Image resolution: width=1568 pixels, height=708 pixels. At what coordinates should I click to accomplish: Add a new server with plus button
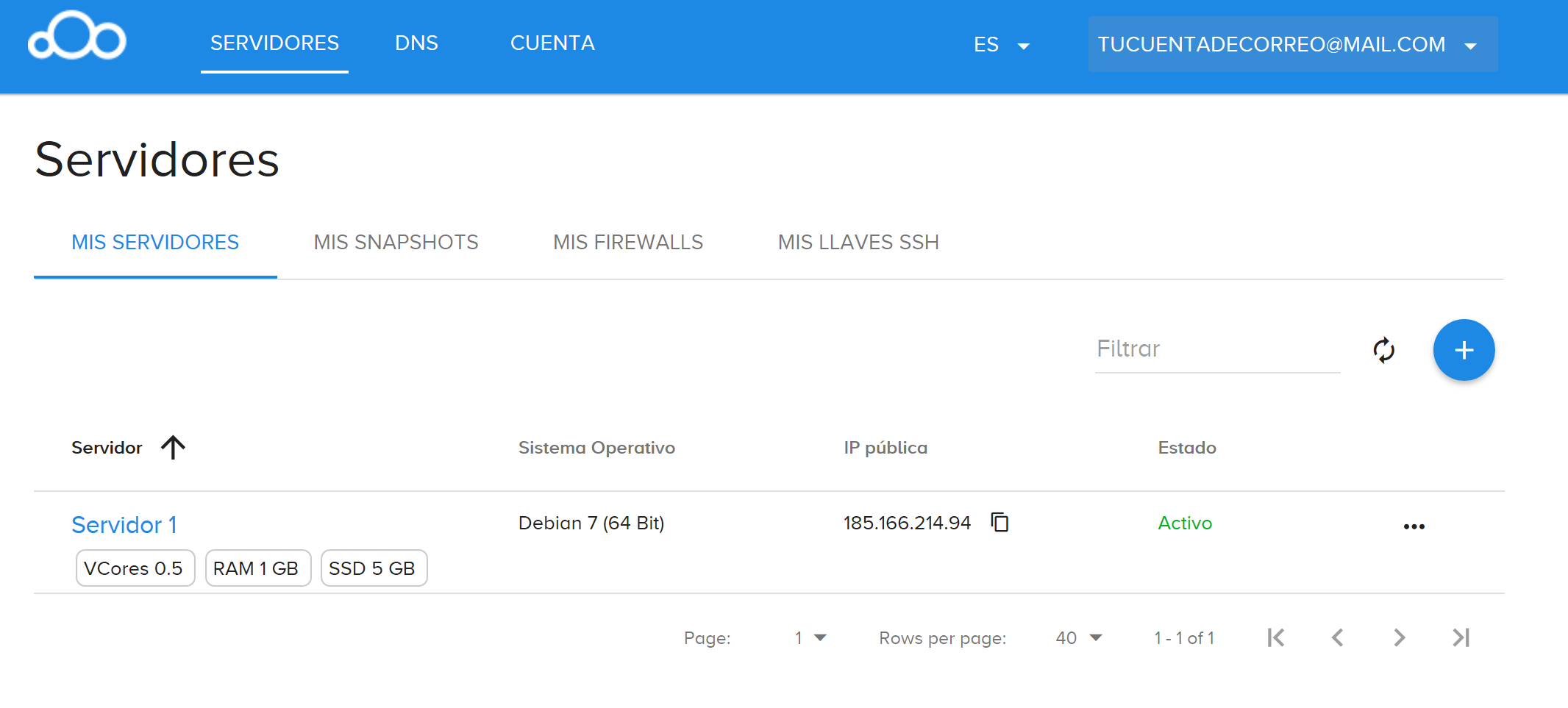[x=1464, y=350]
